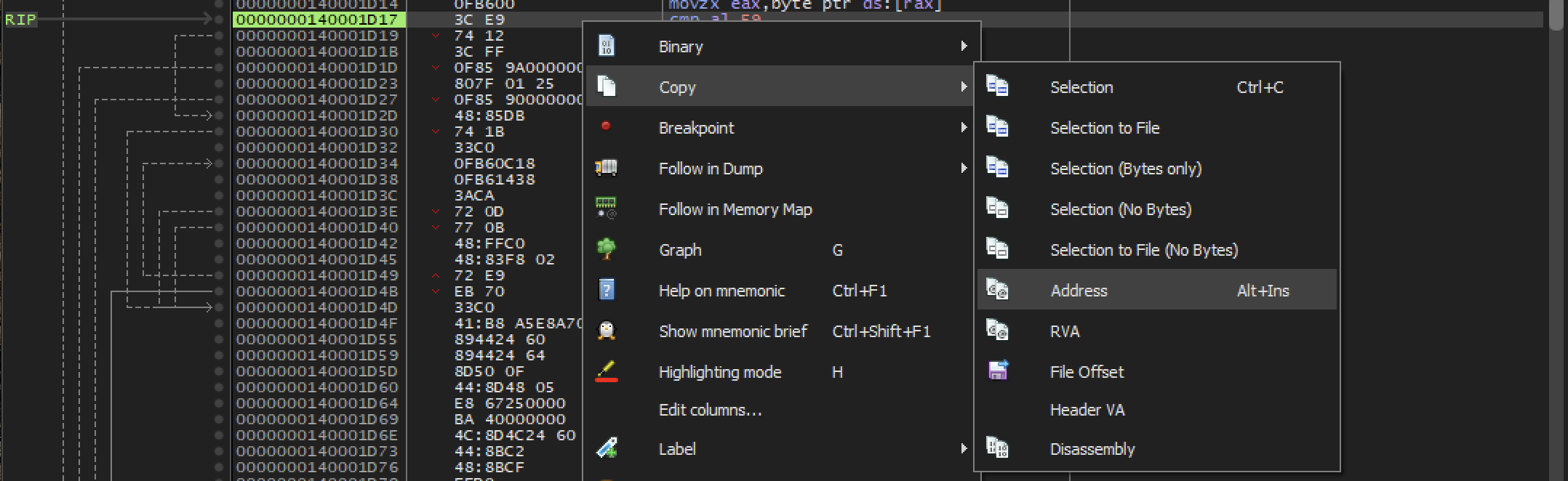Click the Copy pages icon
The width and height of the screenshot is (1568, 481).
click(606, 86)
